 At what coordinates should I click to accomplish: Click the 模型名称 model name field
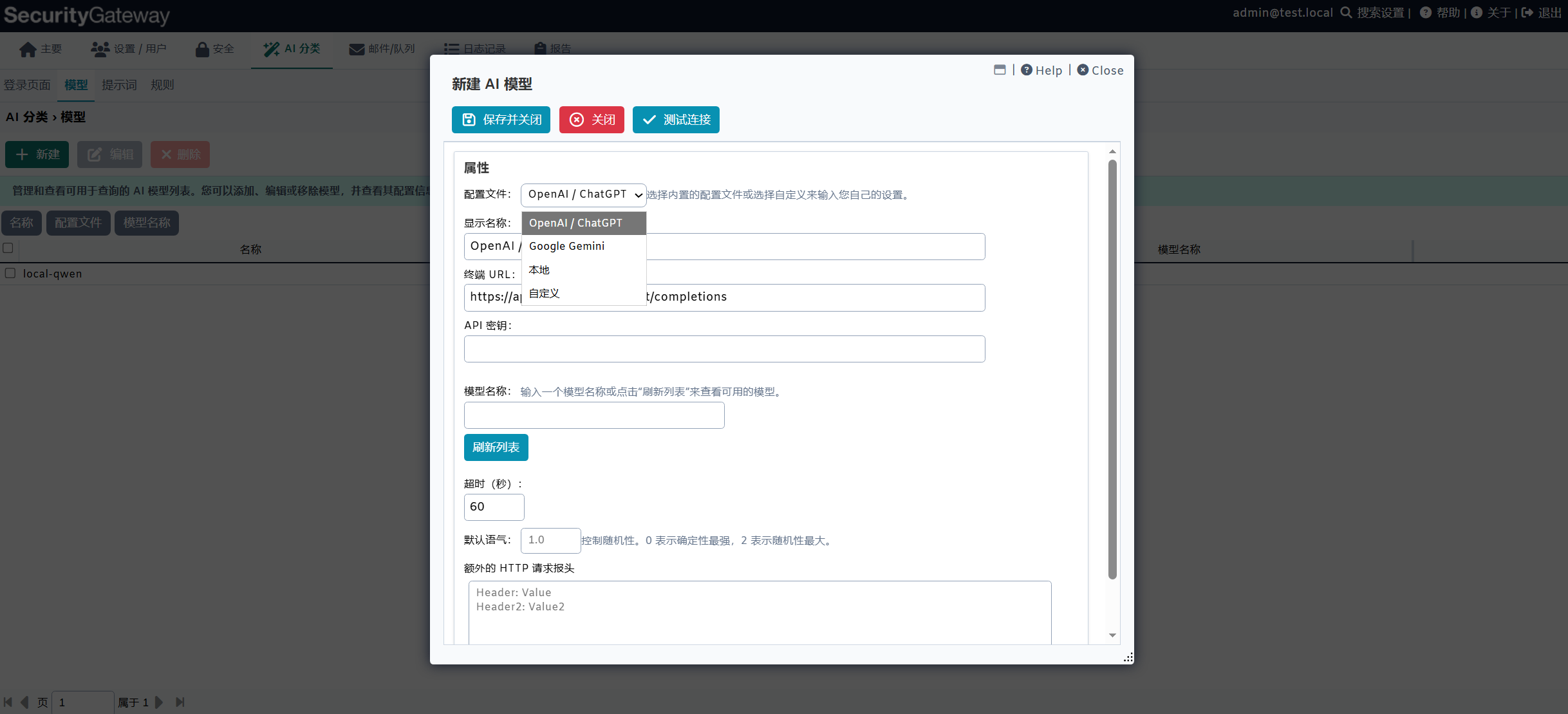594,415
